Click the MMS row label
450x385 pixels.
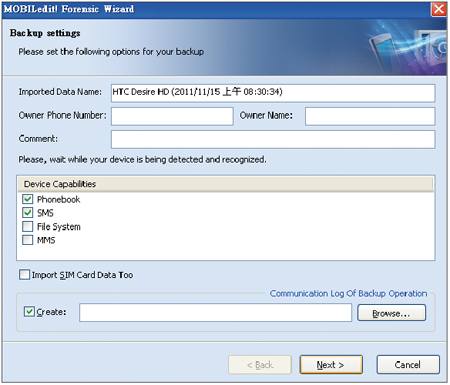pos(46,240)
